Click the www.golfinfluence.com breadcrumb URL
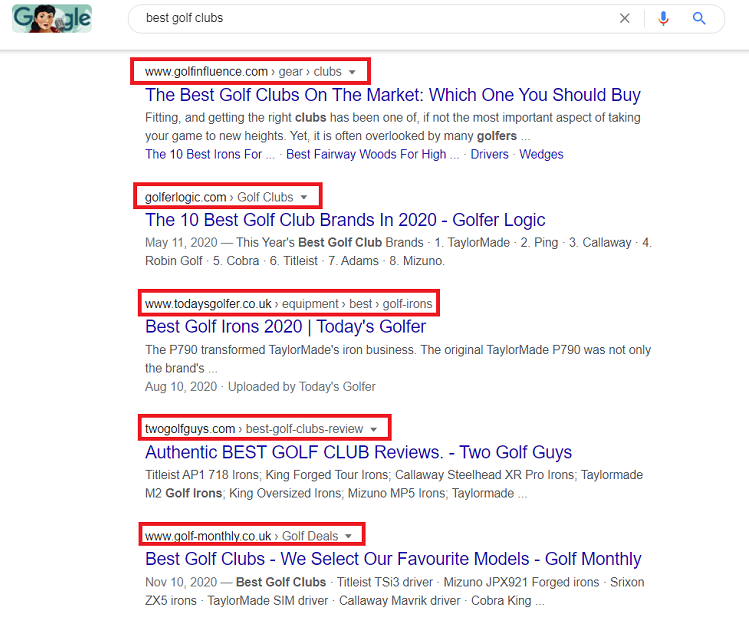 (243, 72)
